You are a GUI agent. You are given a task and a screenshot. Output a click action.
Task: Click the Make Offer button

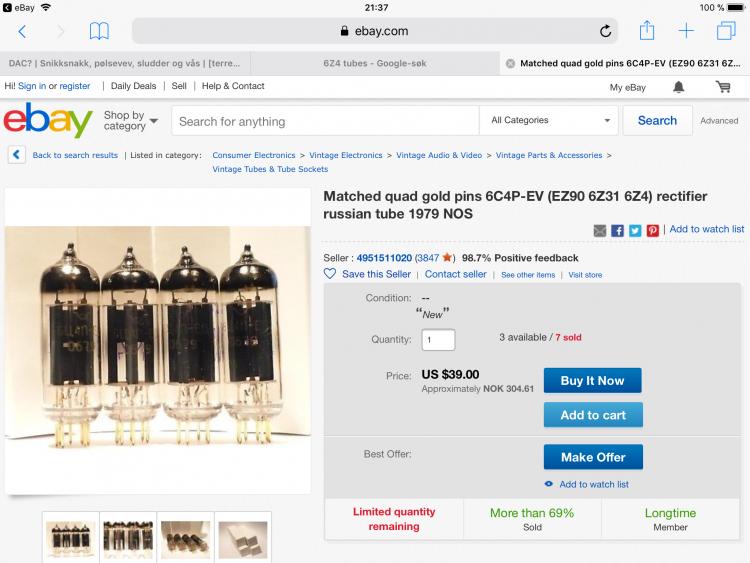pyautogui.click(x=593, y=457)
